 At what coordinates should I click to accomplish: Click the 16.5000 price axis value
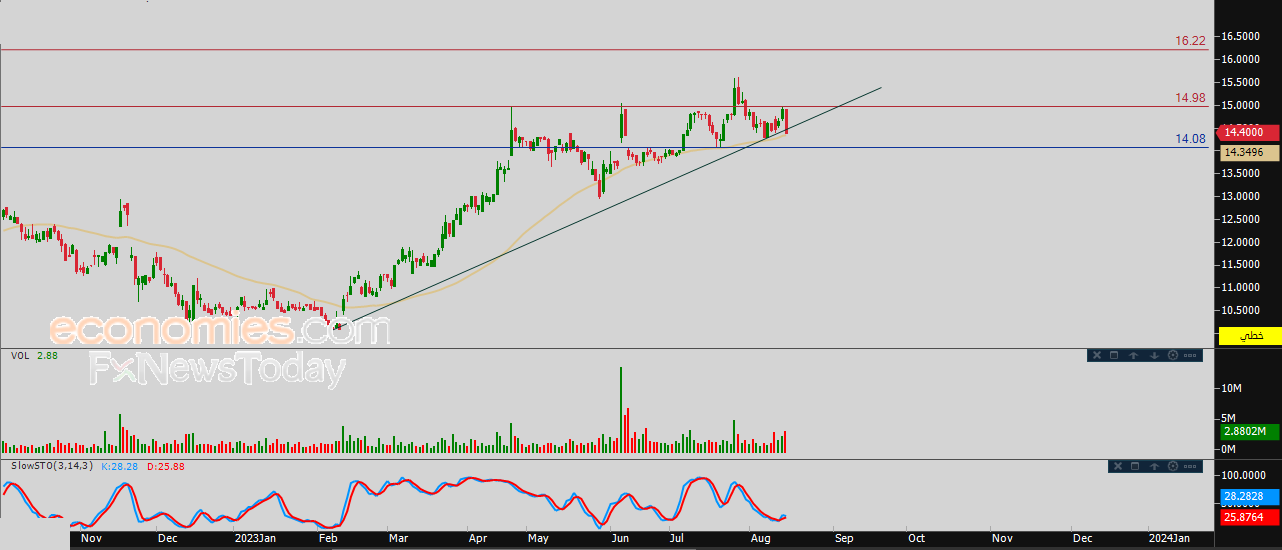point(1242,37)
